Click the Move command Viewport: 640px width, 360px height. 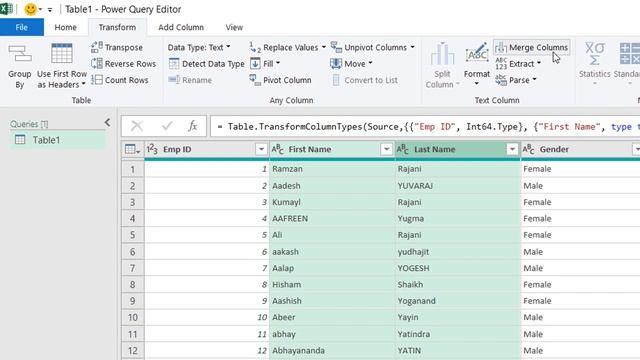click(x=351, y=64)
